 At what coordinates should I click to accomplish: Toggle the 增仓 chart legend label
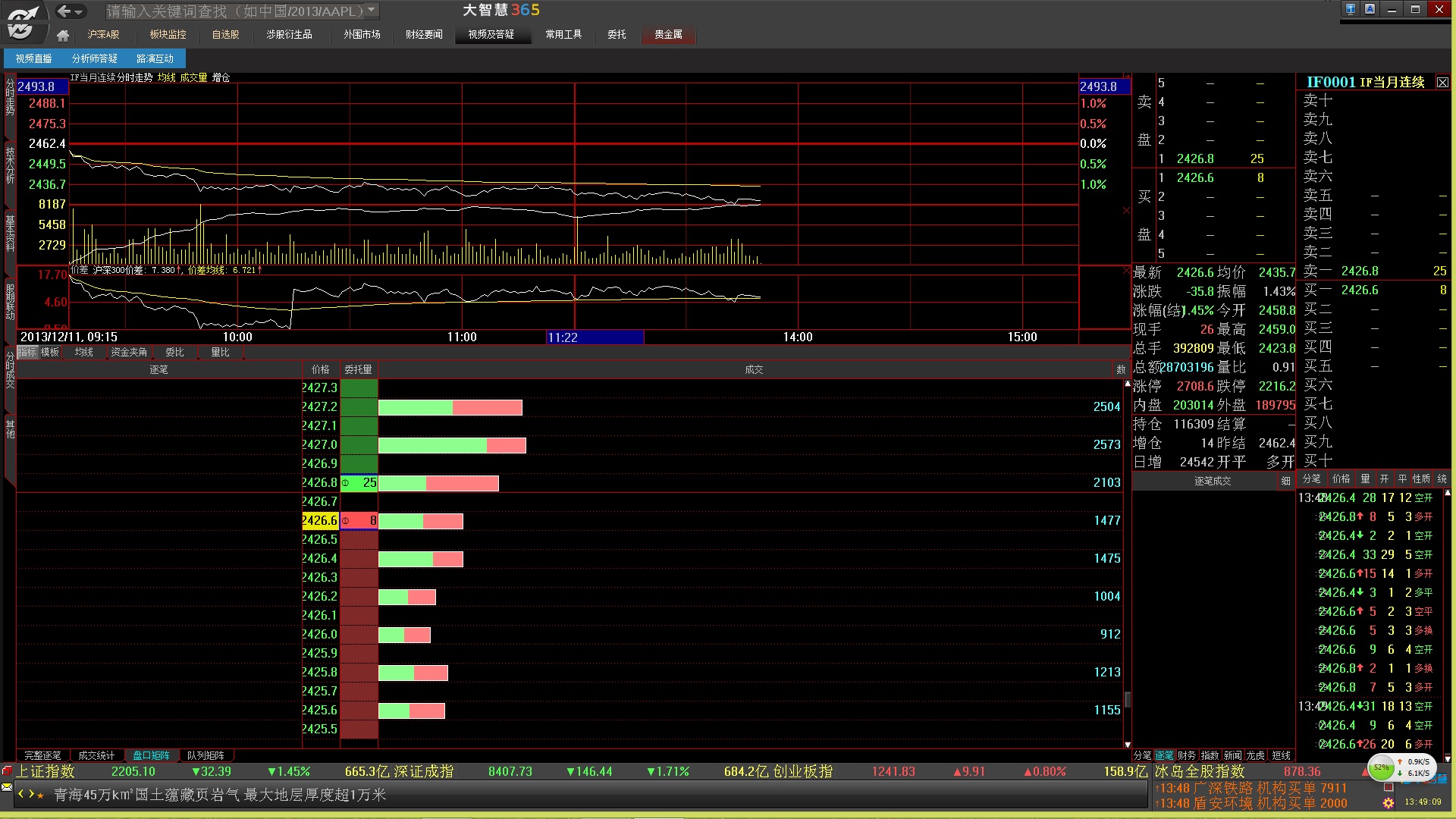(221, 77)
